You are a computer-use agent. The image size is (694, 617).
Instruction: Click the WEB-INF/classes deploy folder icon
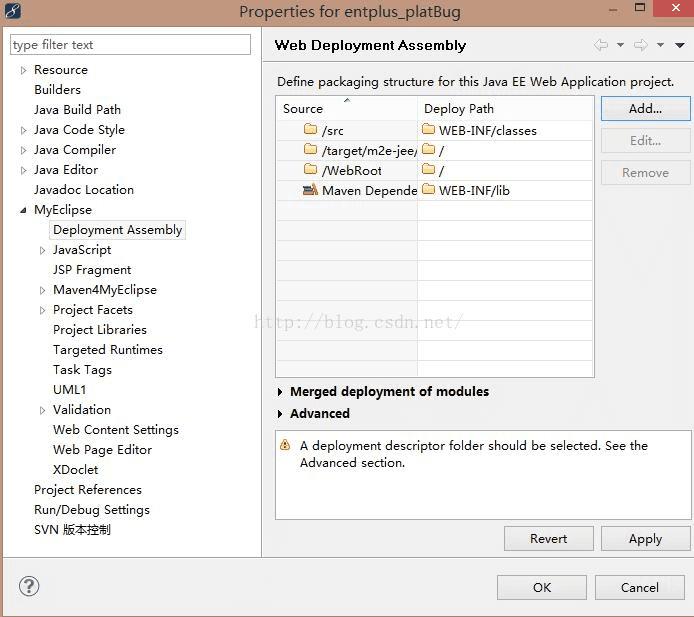(428, 130)
